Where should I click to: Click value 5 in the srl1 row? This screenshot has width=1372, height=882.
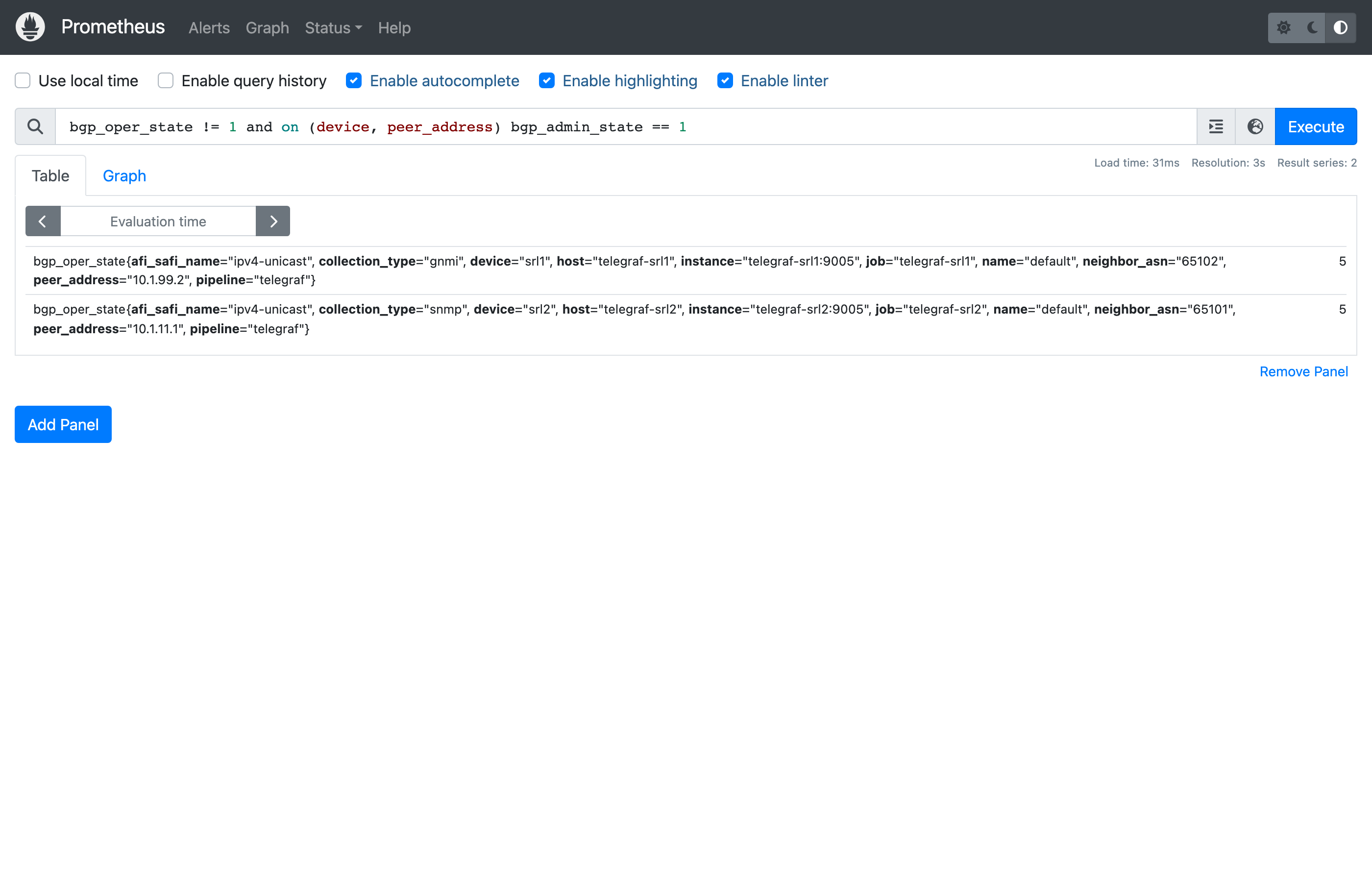pos(1342,261)
